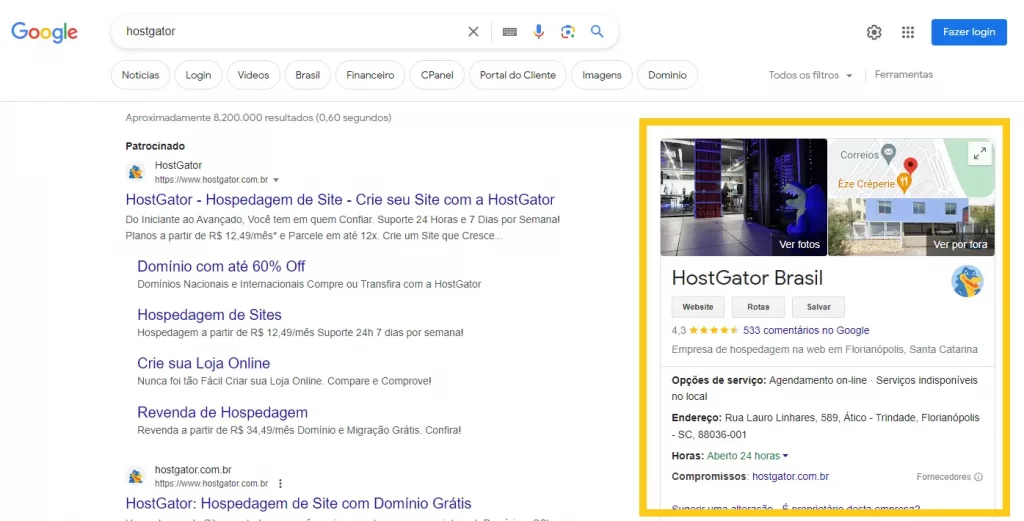This screenshot has height=521, width=1024.
Task: Select the Domínio filter chip
Action: tap(667, 75)
